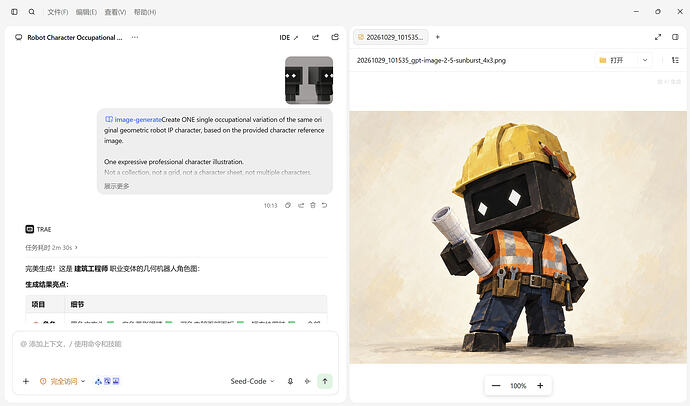Open the 完全访问 permission dropdown
This screenshot has width=690, height=406.
(x=62, y=381)
